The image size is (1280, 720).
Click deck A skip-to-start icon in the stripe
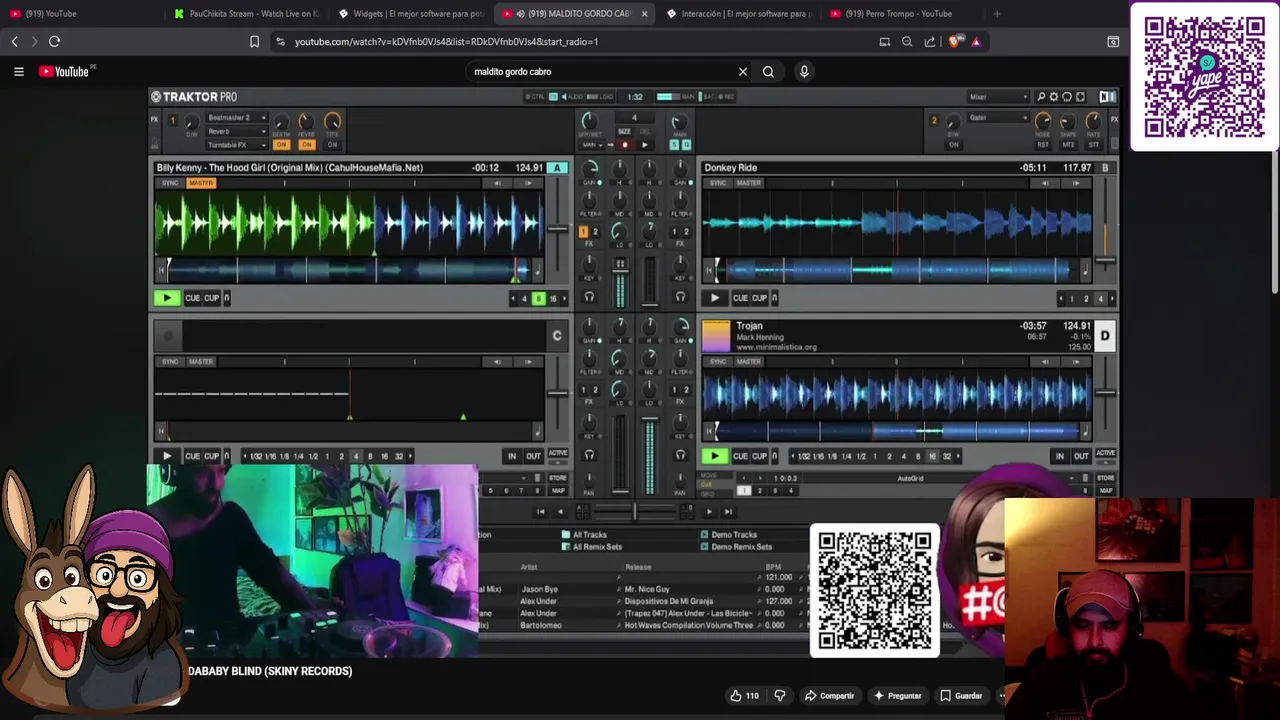(x=160, y=271)
